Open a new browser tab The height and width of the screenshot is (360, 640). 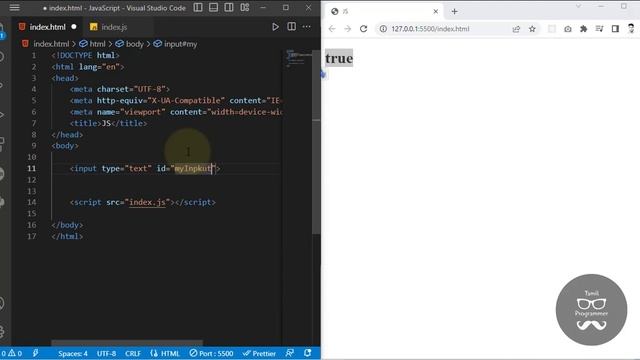454,11
